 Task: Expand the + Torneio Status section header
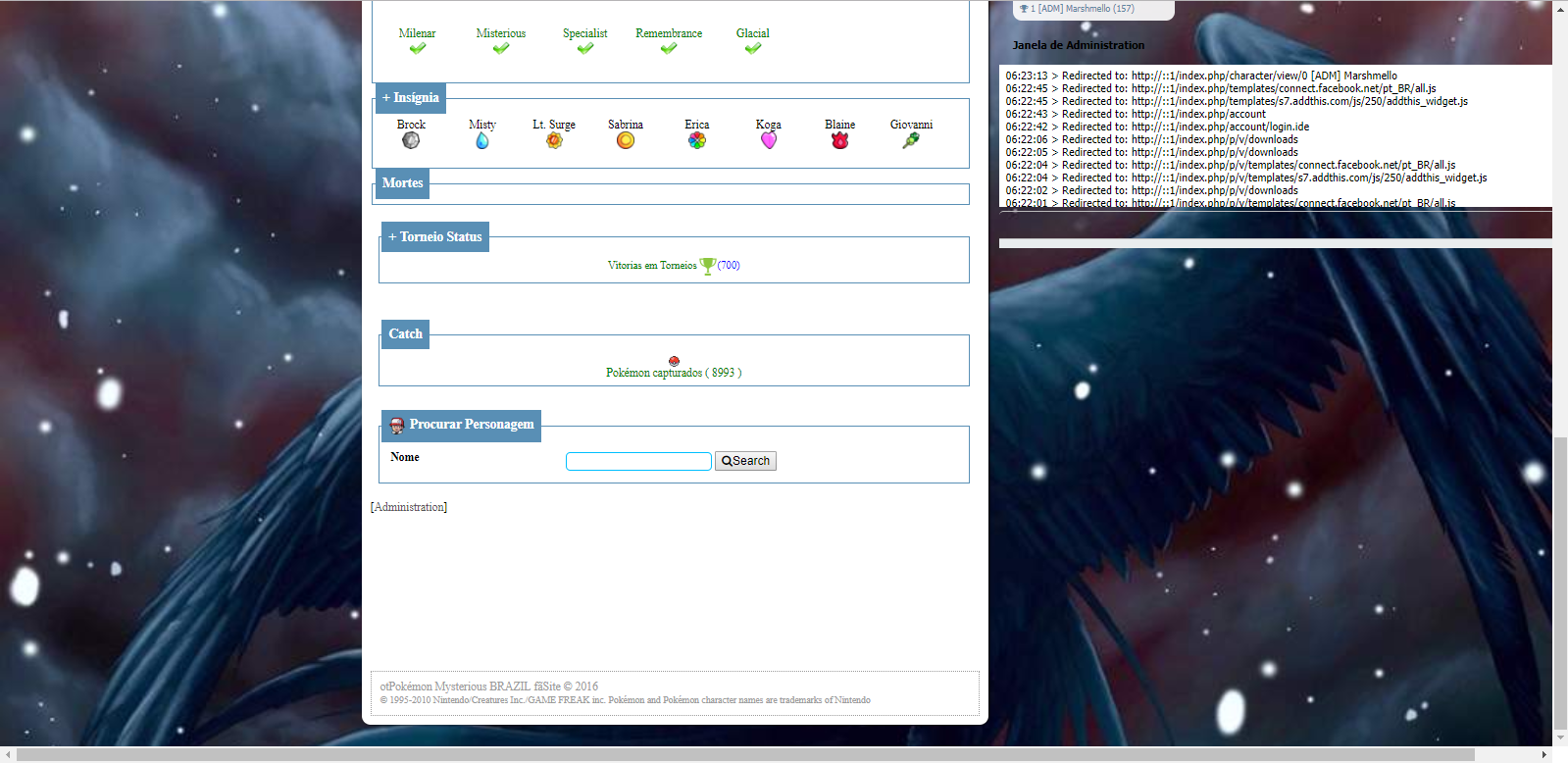coord(435,236)
